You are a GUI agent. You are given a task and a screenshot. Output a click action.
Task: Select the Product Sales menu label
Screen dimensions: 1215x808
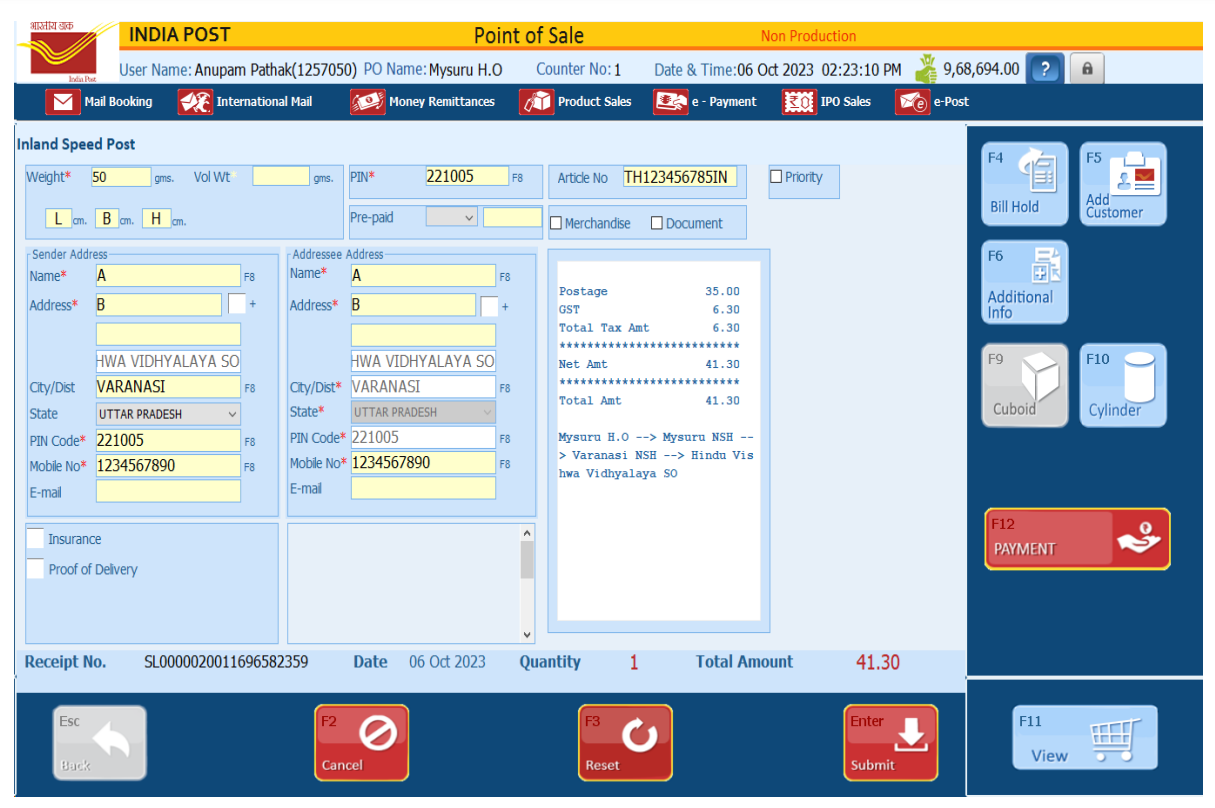[x=595, y=102]
